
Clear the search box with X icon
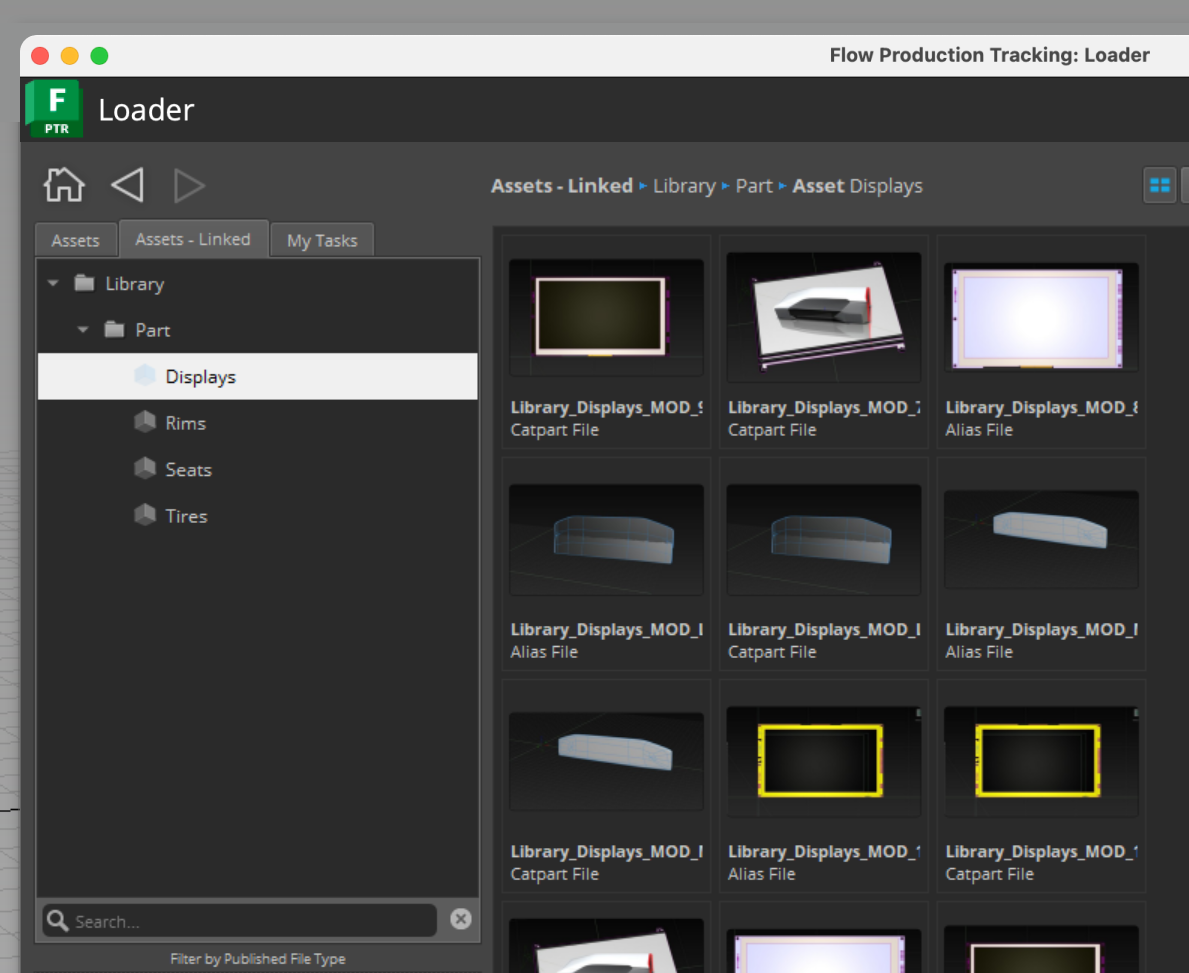point(460,919)
